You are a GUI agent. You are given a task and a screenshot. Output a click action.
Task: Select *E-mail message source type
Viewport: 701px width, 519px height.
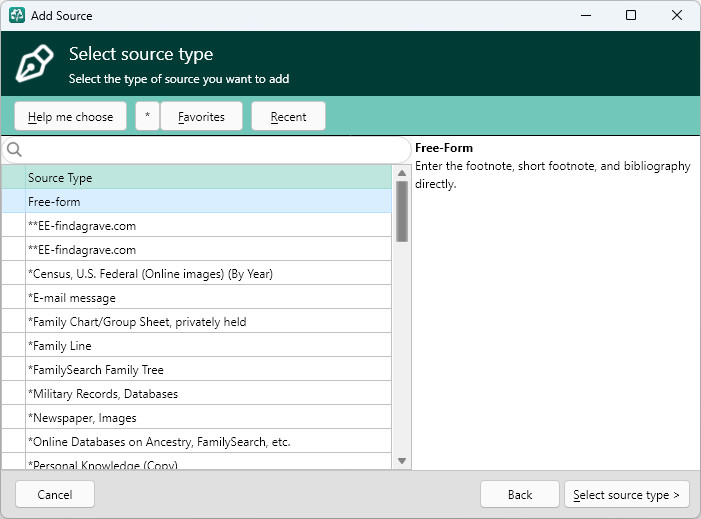tap(197, 298)
